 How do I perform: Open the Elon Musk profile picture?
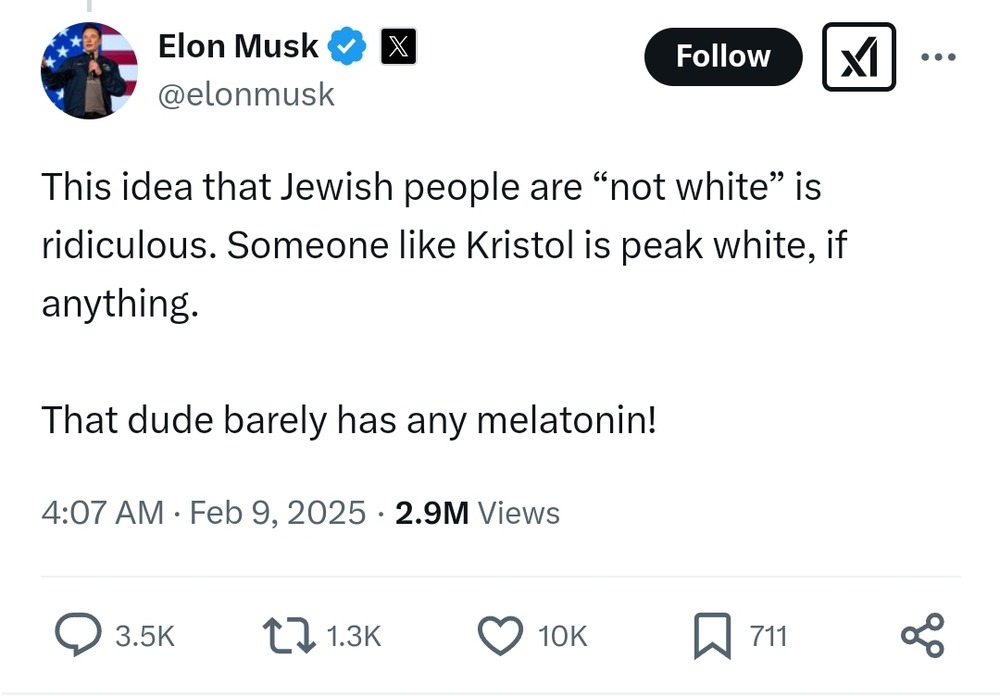[x=89, y=70]
